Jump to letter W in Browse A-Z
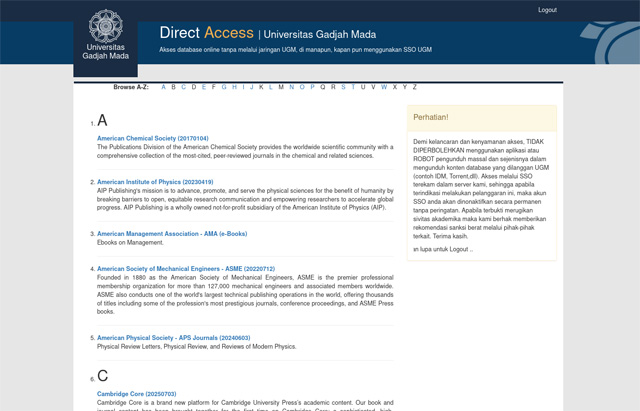Viewport: 640px width, 411px height. pyautogui.click(x=384, y=87)
